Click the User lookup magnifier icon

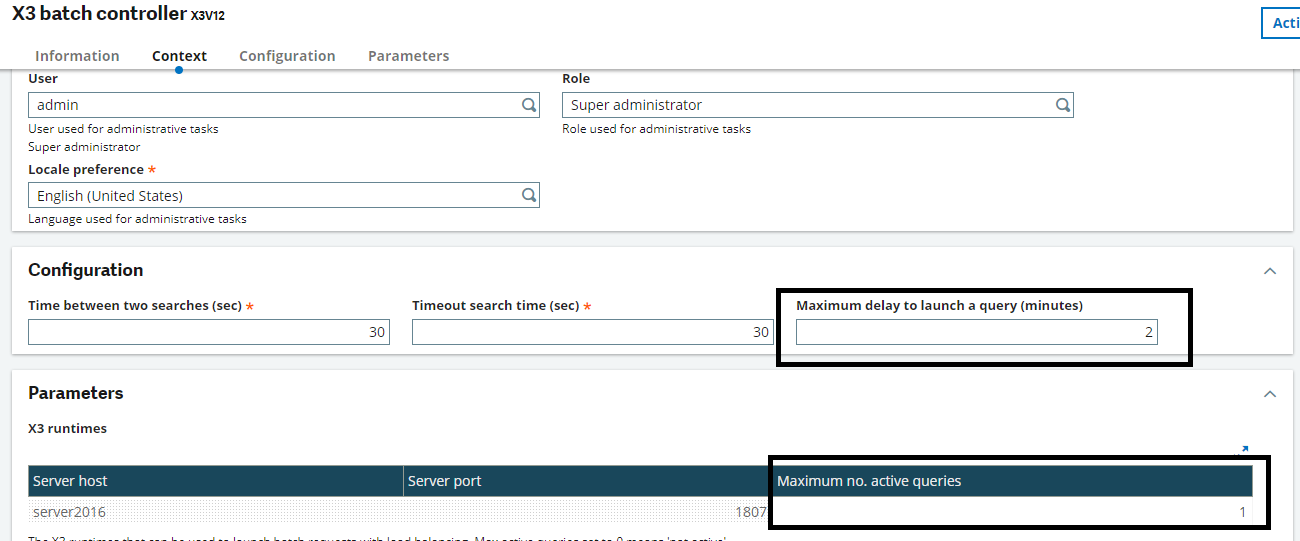point(529,105)
